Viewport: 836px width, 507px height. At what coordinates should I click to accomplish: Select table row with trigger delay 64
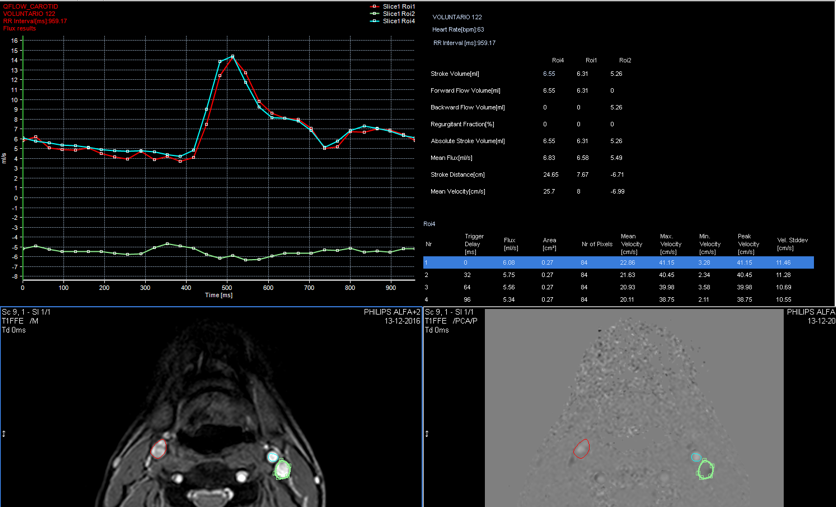coord(618,287)
